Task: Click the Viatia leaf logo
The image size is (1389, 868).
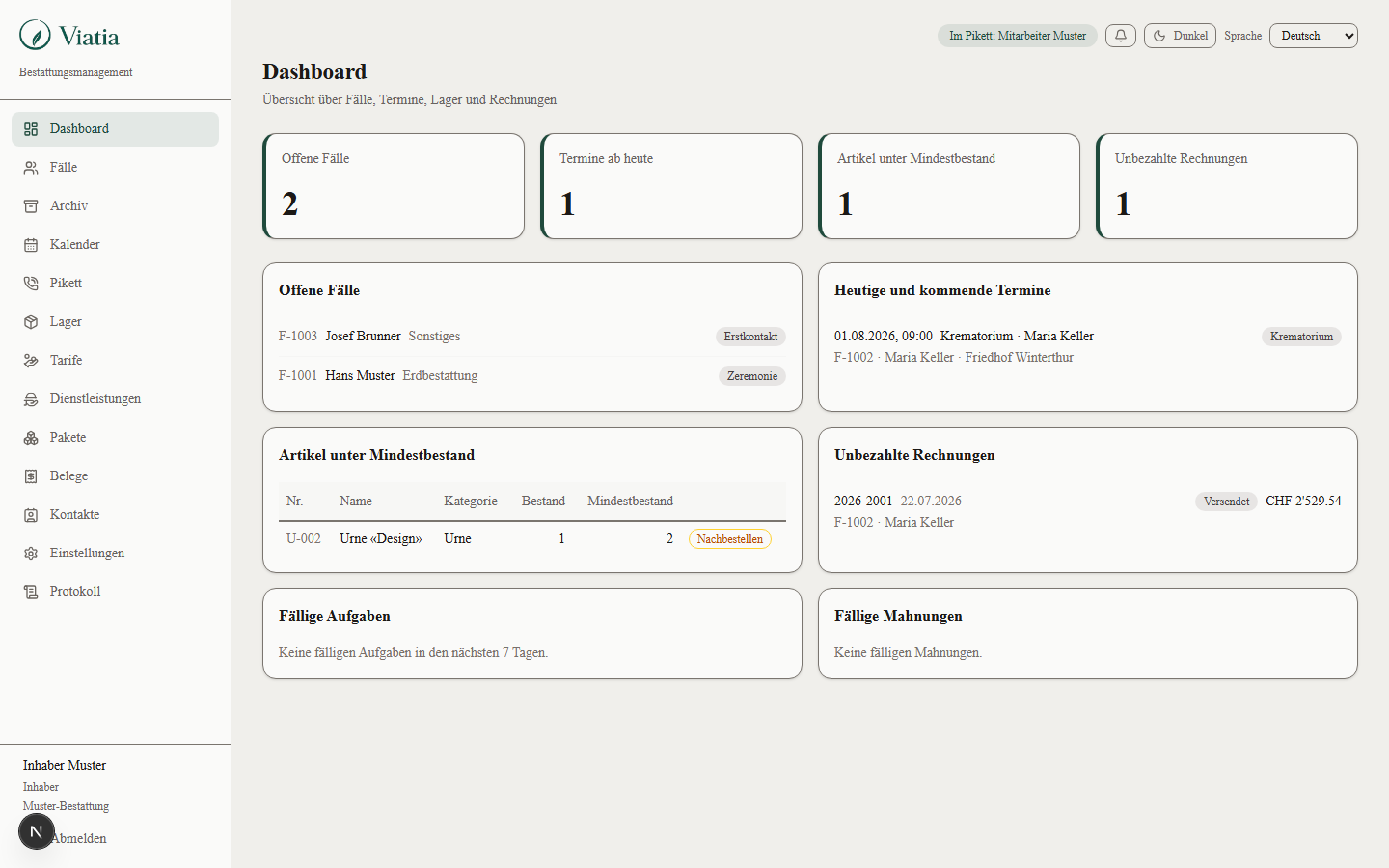Action: 36,36
